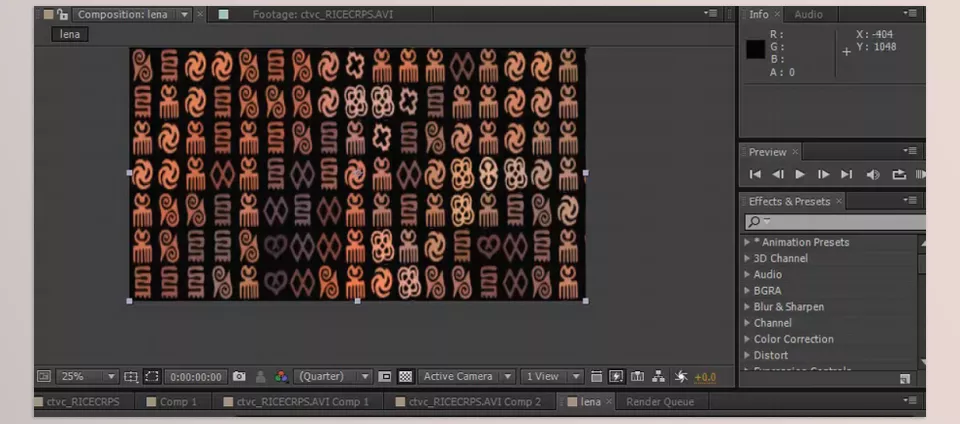Expand the Distort effects category

(x=747, y=355)
